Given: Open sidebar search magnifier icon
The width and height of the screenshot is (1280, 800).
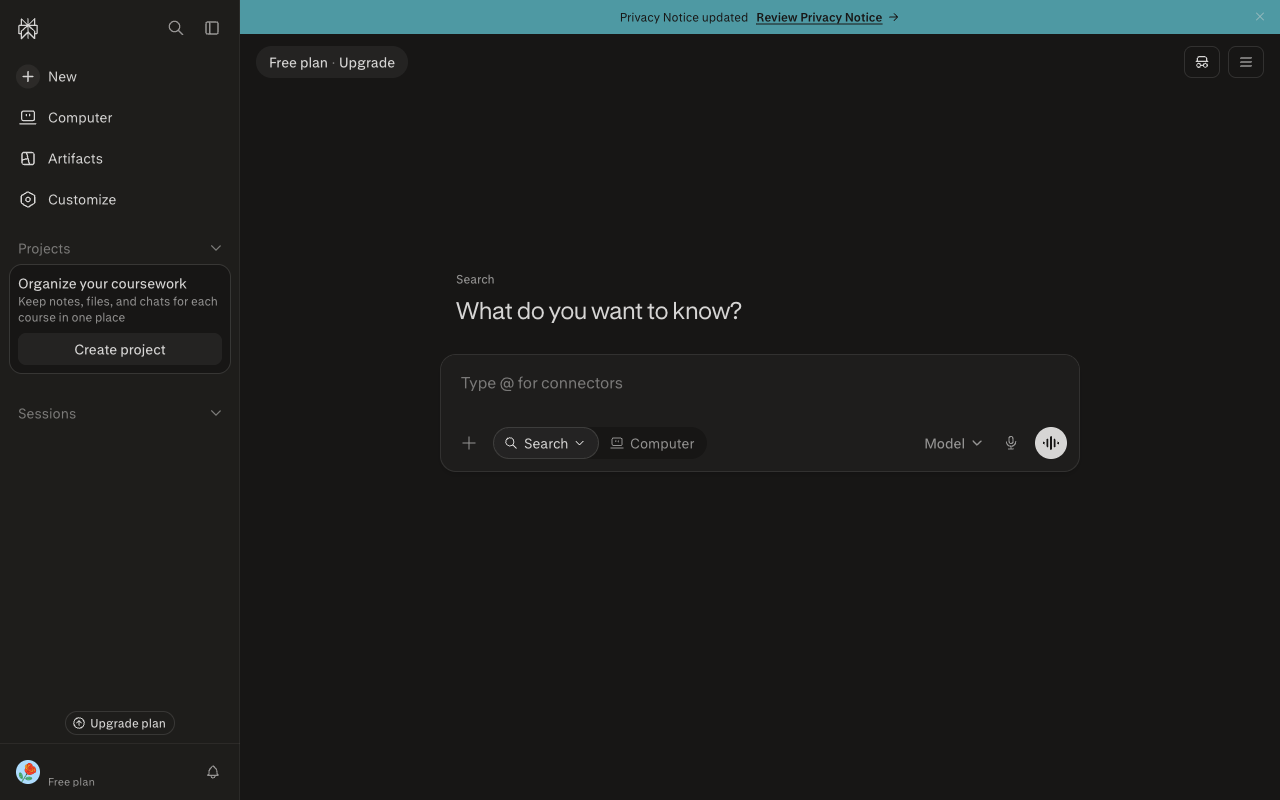Looking at the screenshot, I should 176,28.
